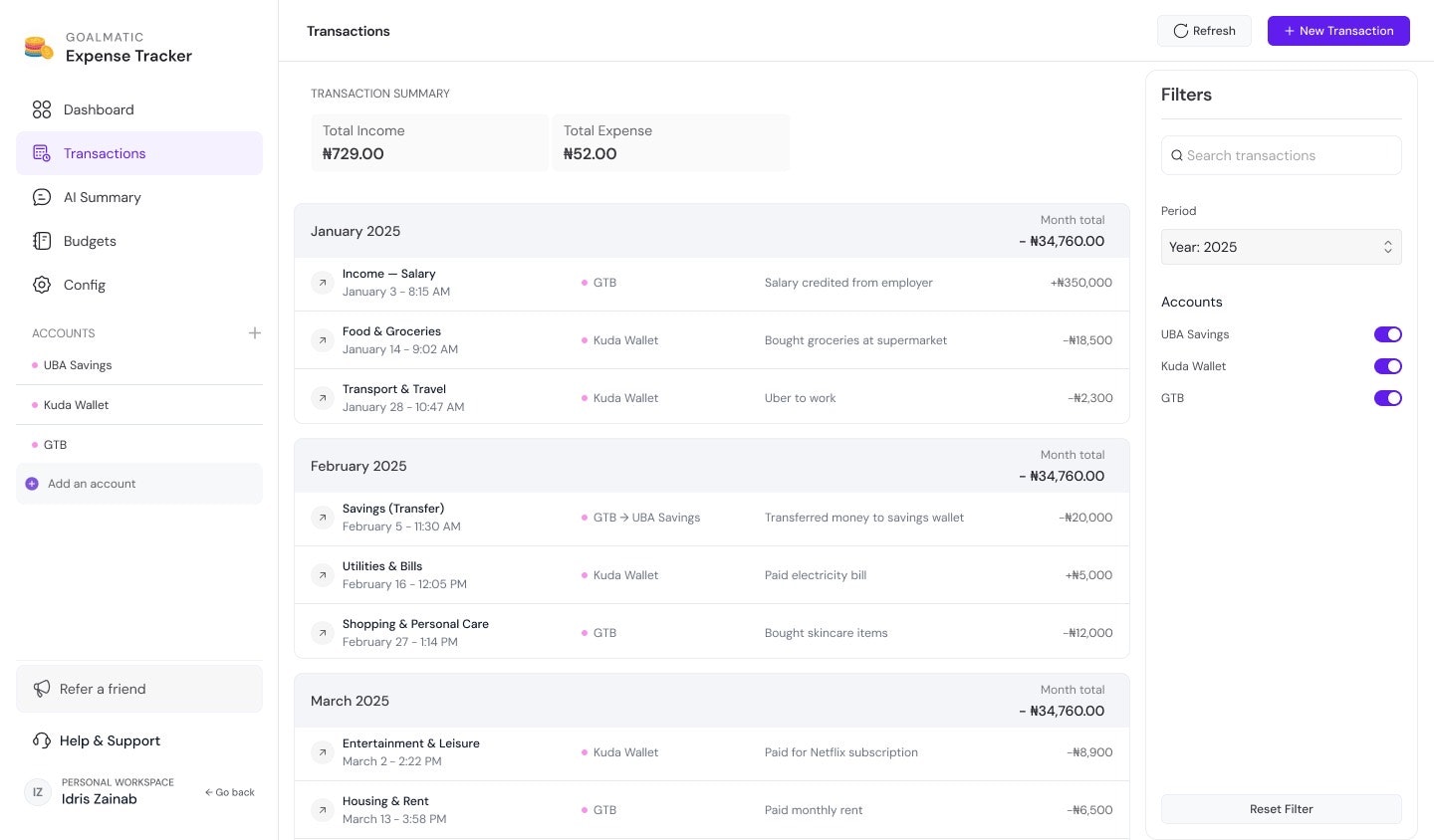Click the plus icon beside ACCOUNTS heading

(255, 333)
